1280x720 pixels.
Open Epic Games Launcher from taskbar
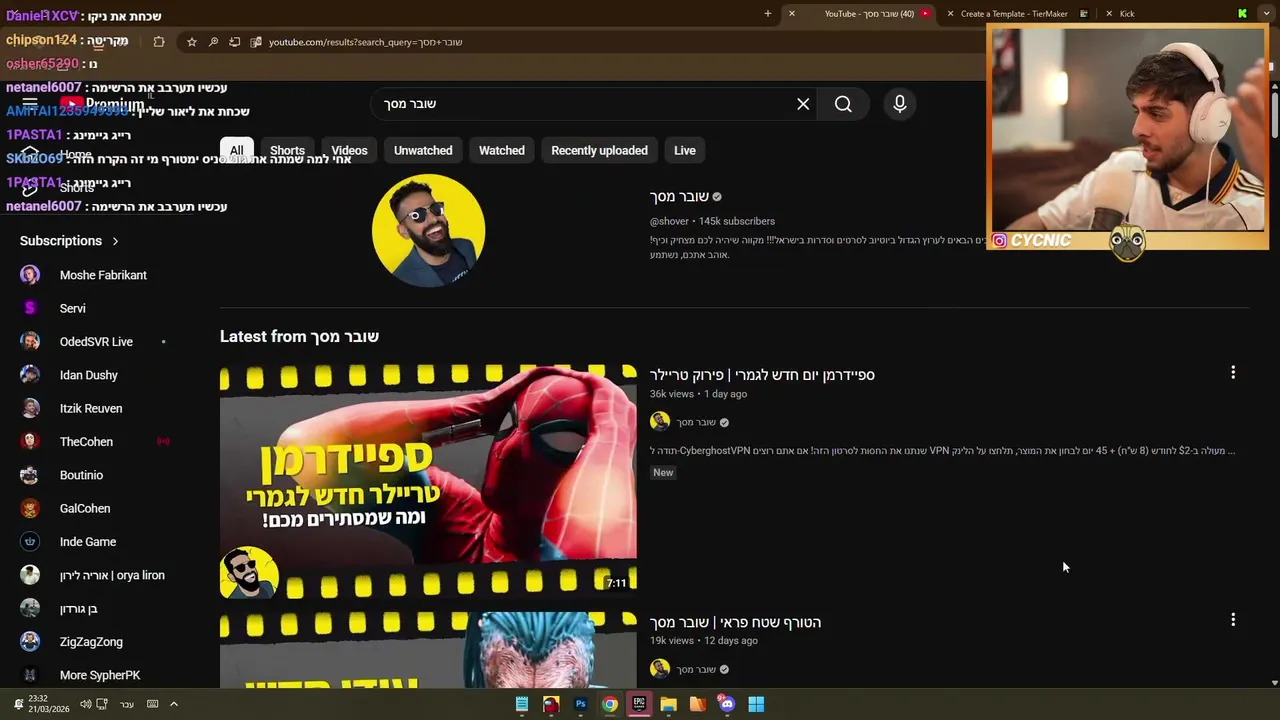(x=639, y=704)
